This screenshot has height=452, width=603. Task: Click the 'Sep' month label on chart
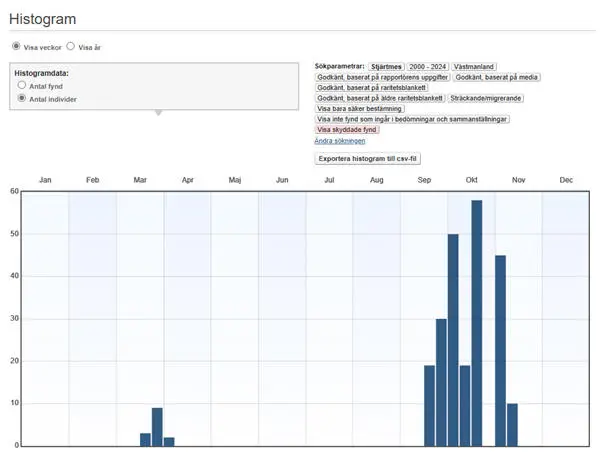pyautogui.click(x=424, y=180)
